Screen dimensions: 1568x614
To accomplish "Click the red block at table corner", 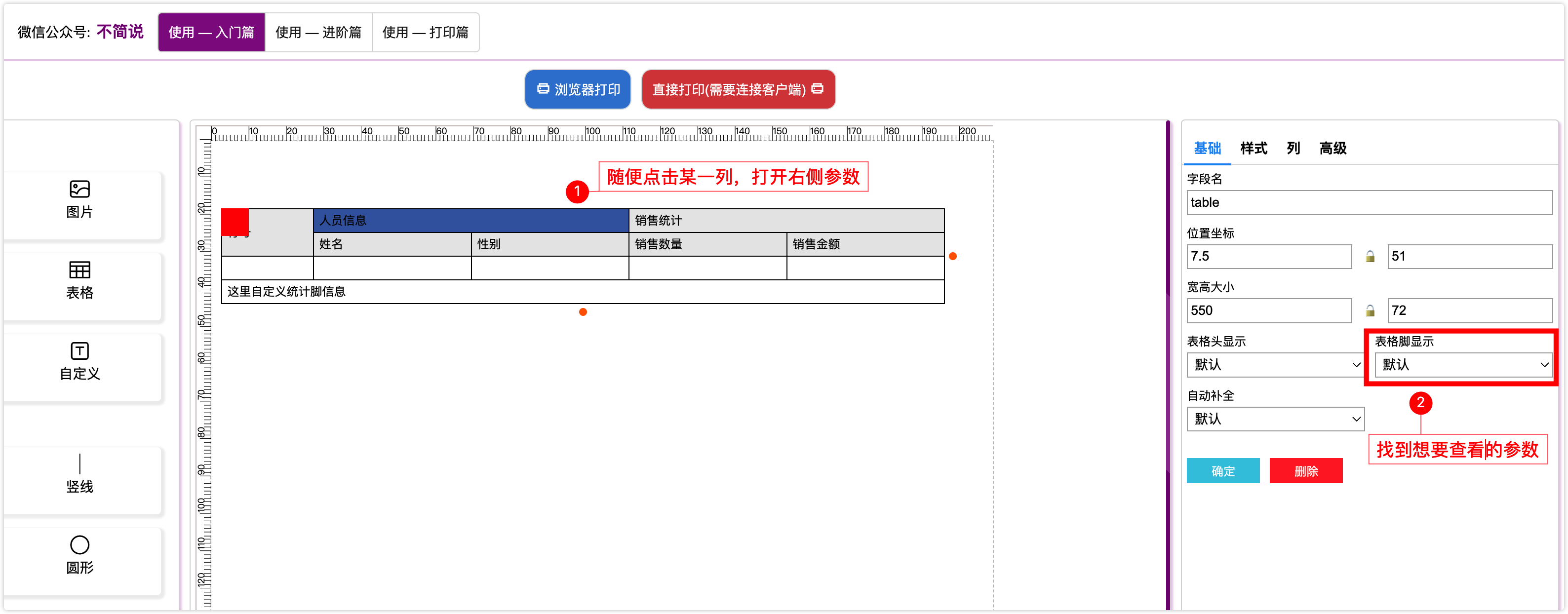I will coord(235,222).
